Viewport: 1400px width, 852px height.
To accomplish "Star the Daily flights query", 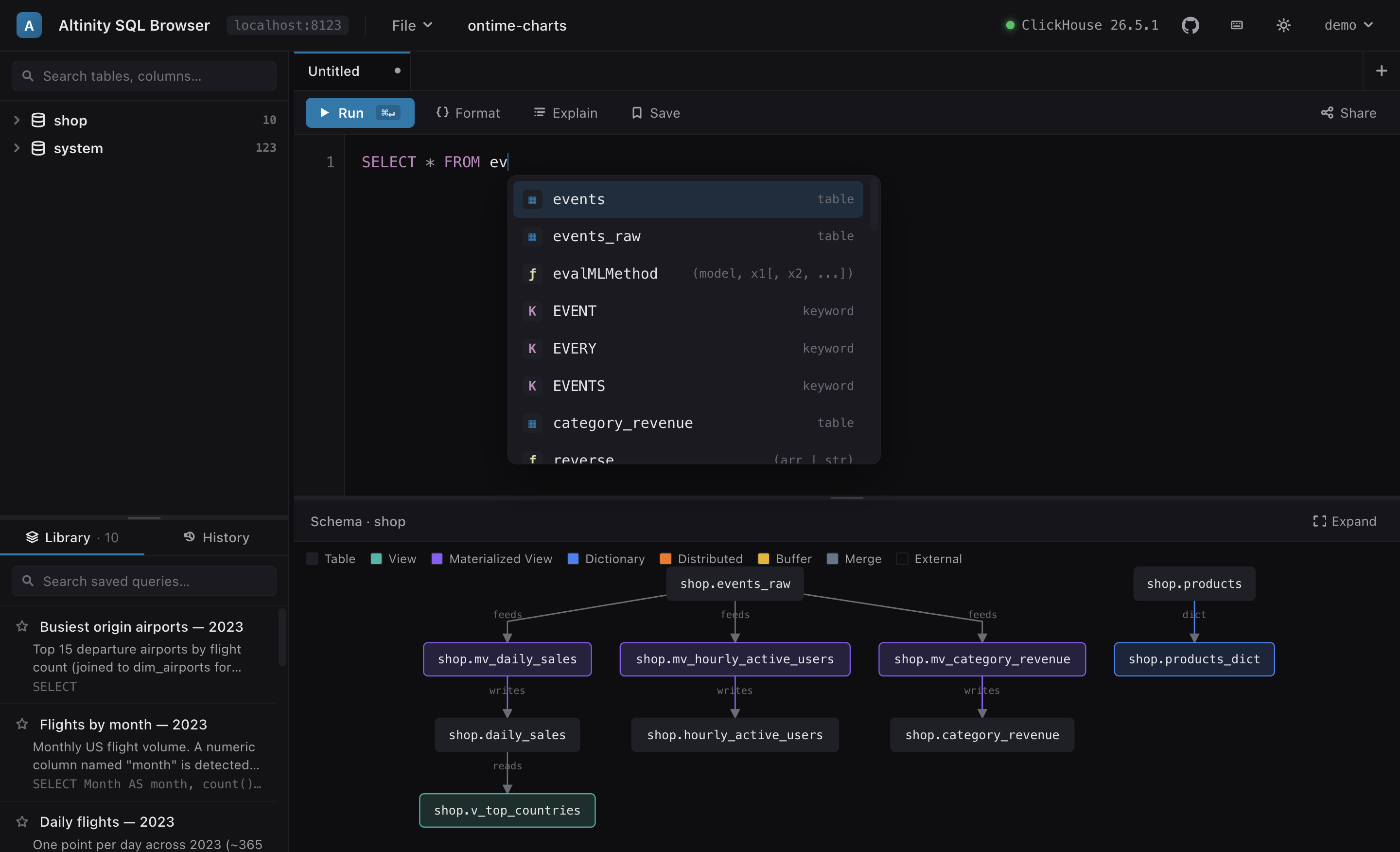I will click(x=22, y=821).
